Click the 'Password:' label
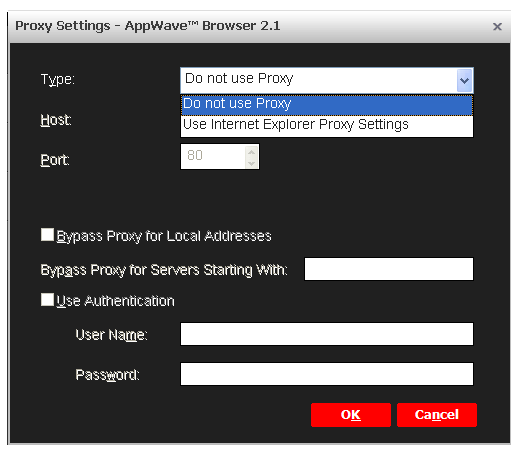Screen dimensions: 520x453 107,375
